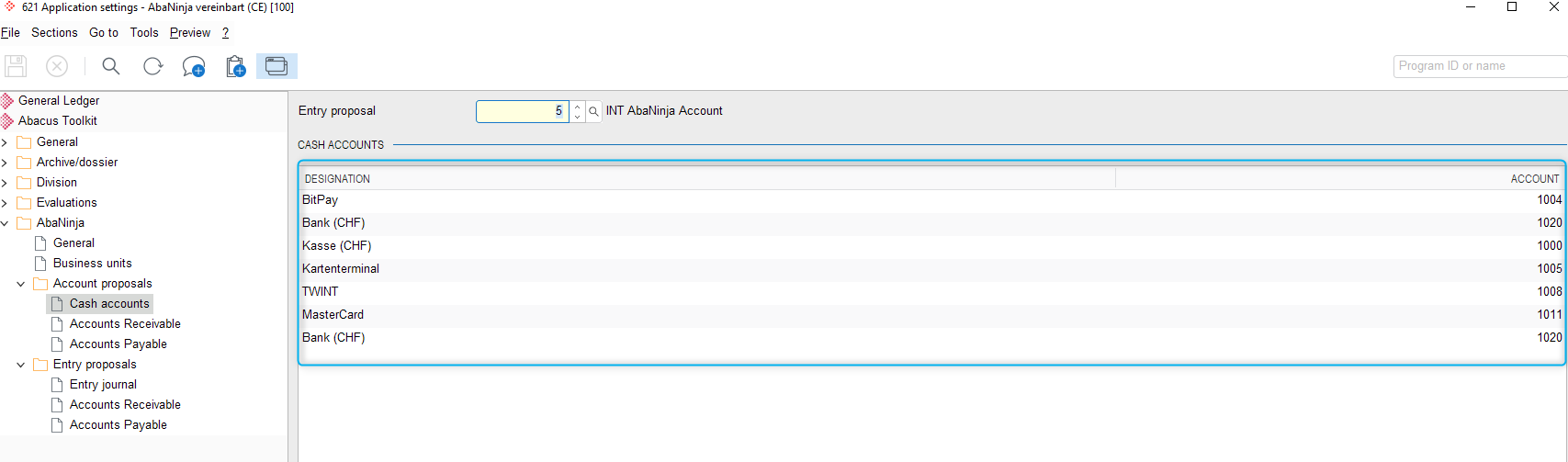Click the Save disk icon in toolbar
Image resolution: width=1568 pixels, height=462 pixels.
pos(16,66)
